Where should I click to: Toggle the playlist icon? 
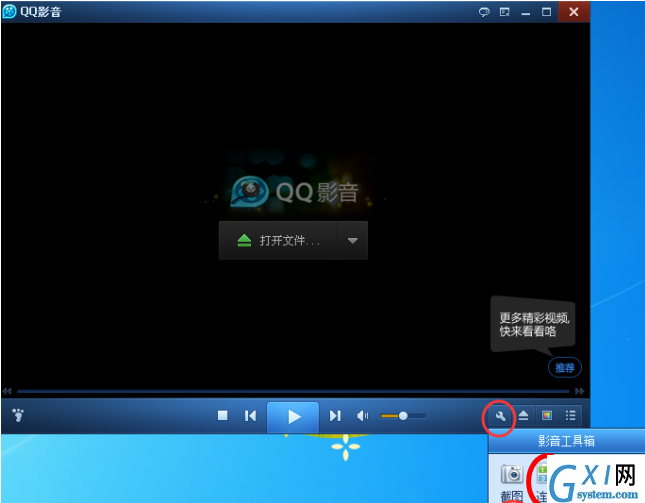(571, 415)
